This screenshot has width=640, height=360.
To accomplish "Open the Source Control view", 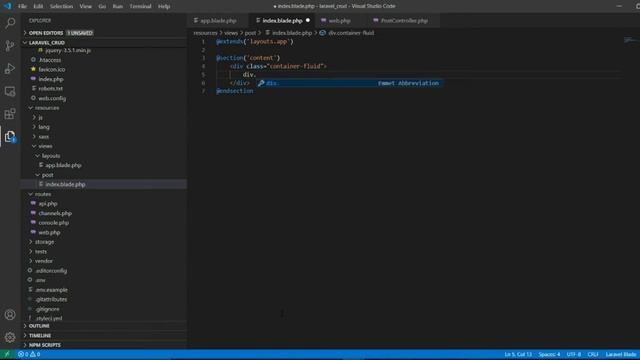I will pos(10,45).
